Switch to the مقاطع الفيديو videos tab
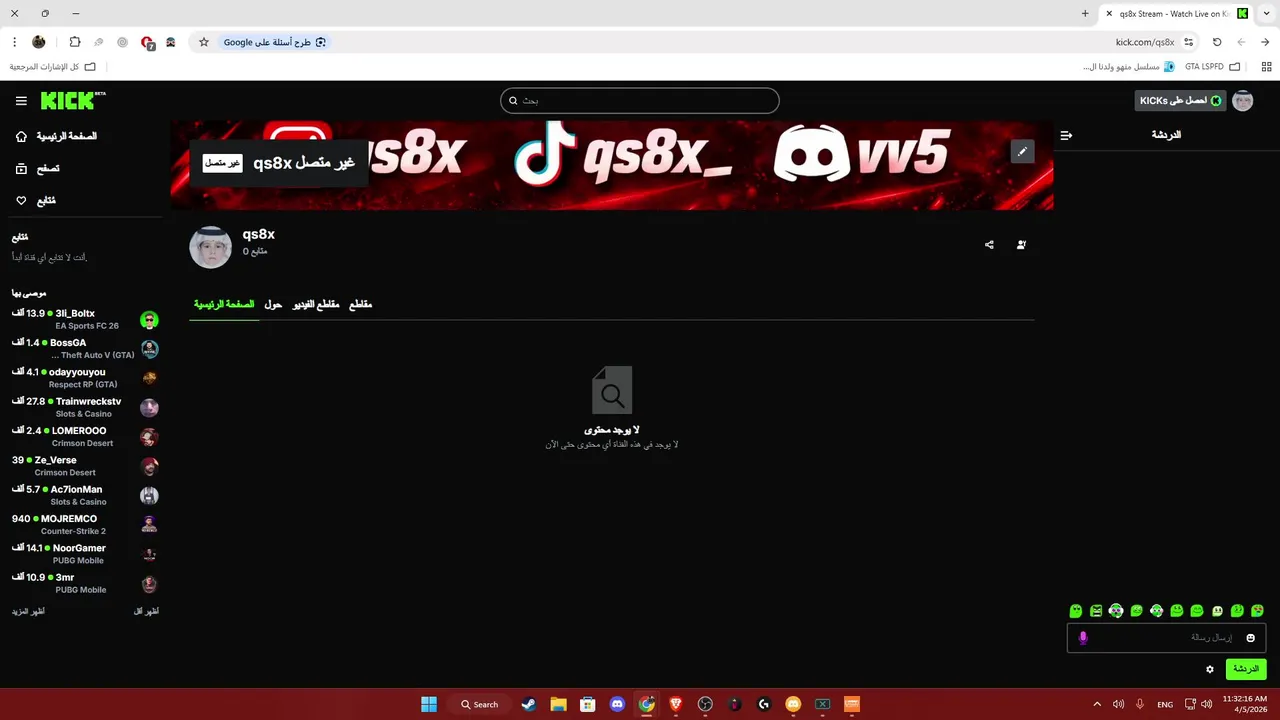1280x720 pixels. click(x=316, y=304)
